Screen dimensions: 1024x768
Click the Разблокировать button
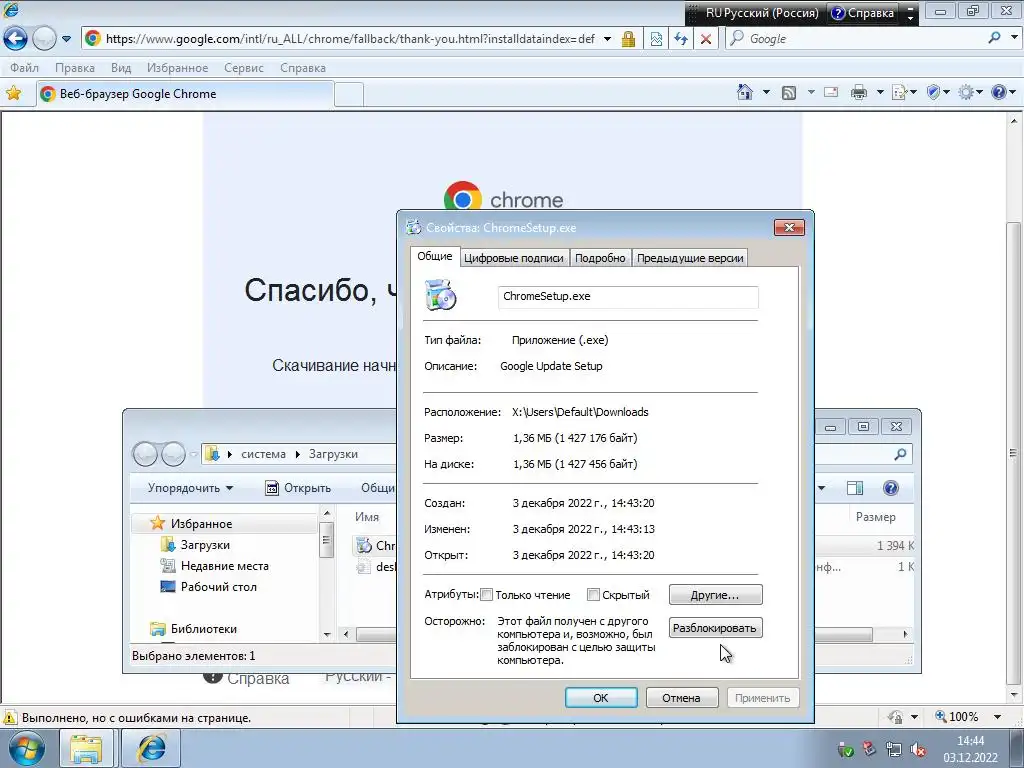click(715, 628)
